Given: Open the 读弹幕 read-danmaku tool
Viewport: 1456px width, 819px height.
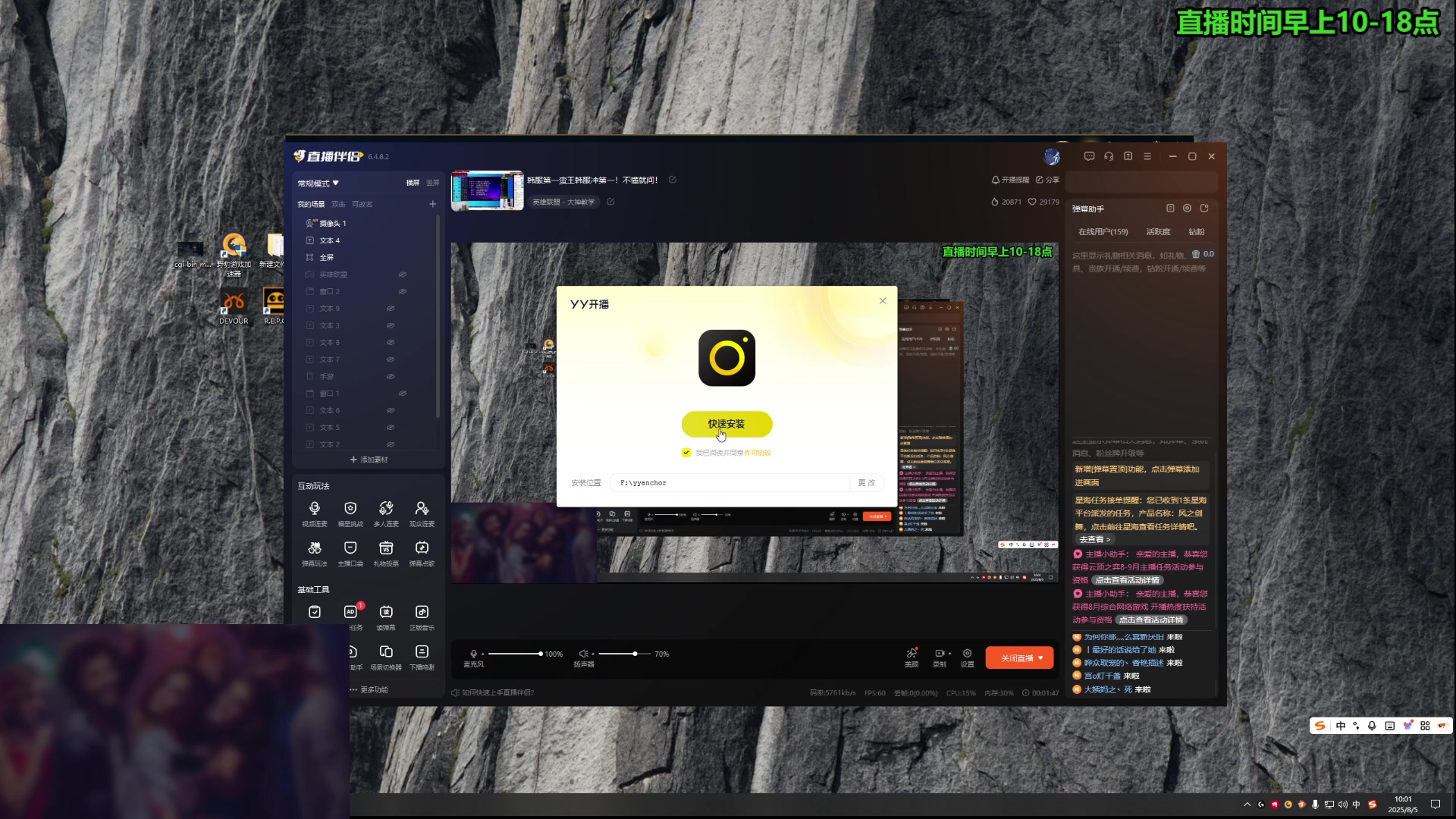Looking at the screenshot, I should tap(386, 617).
